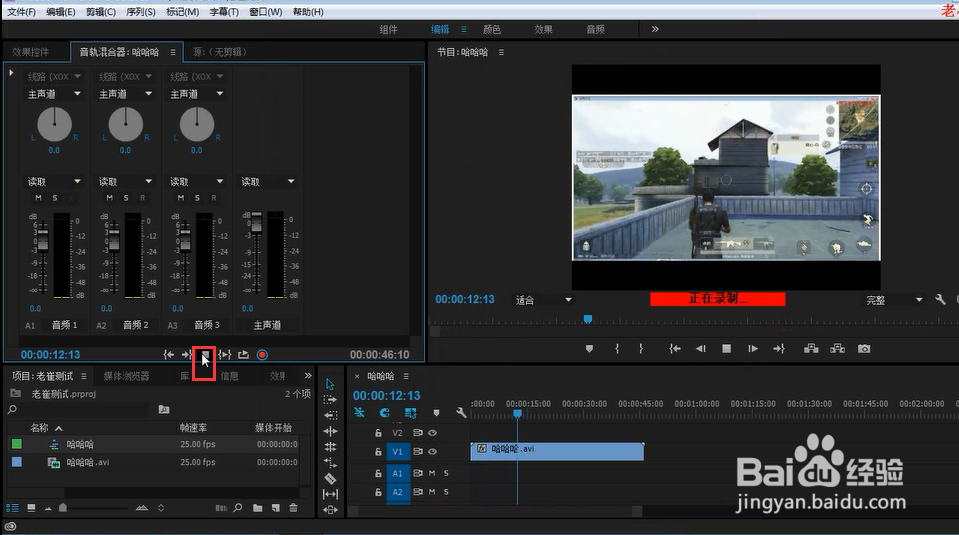Image resolution: width=959 pixels, height=535 pixels.
Task: Click New Item icon in project panel
Action: 276,507
